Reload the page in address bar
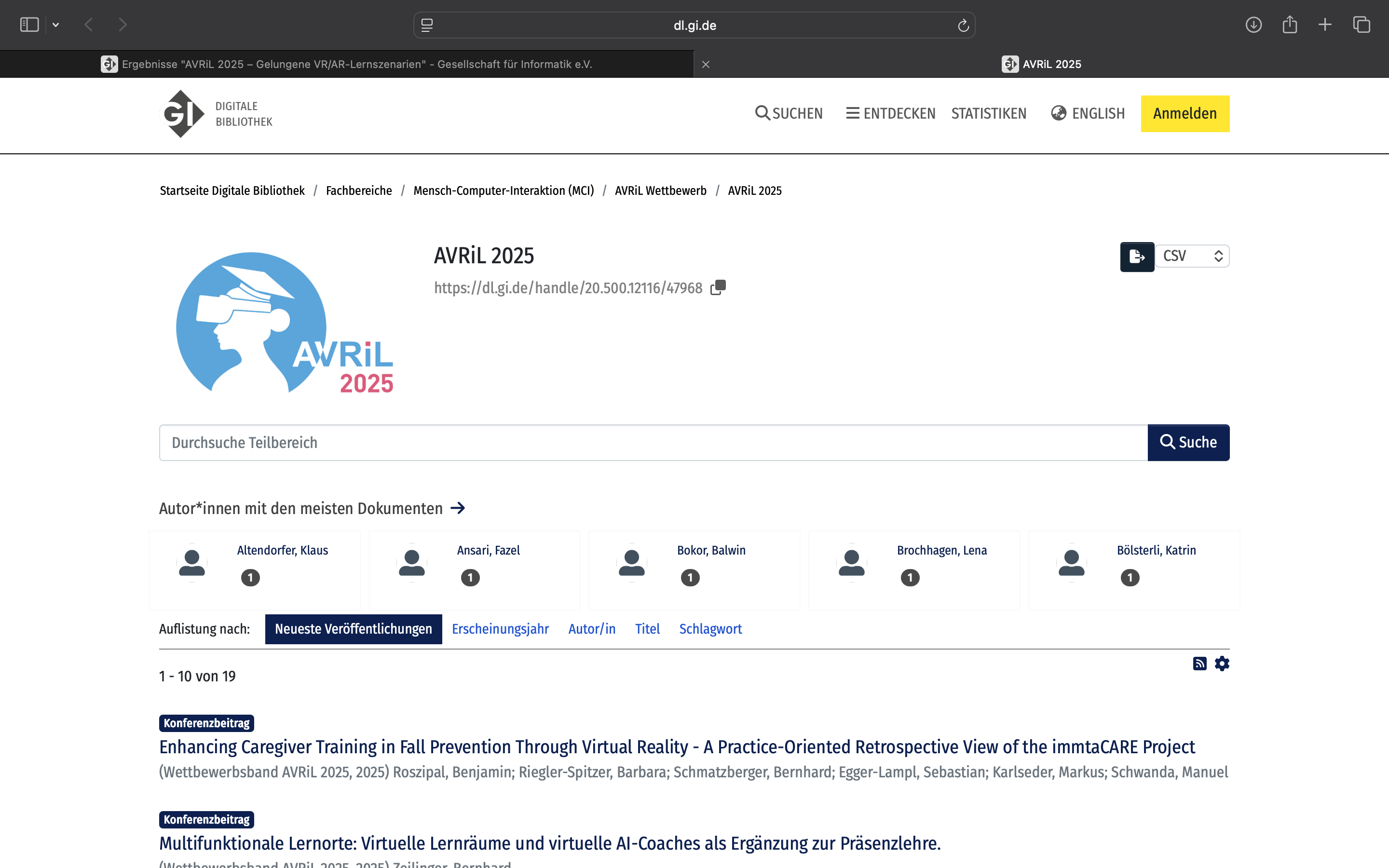Screen dimensions: 1389x868 pyautogui.click(x=963, y=25)
